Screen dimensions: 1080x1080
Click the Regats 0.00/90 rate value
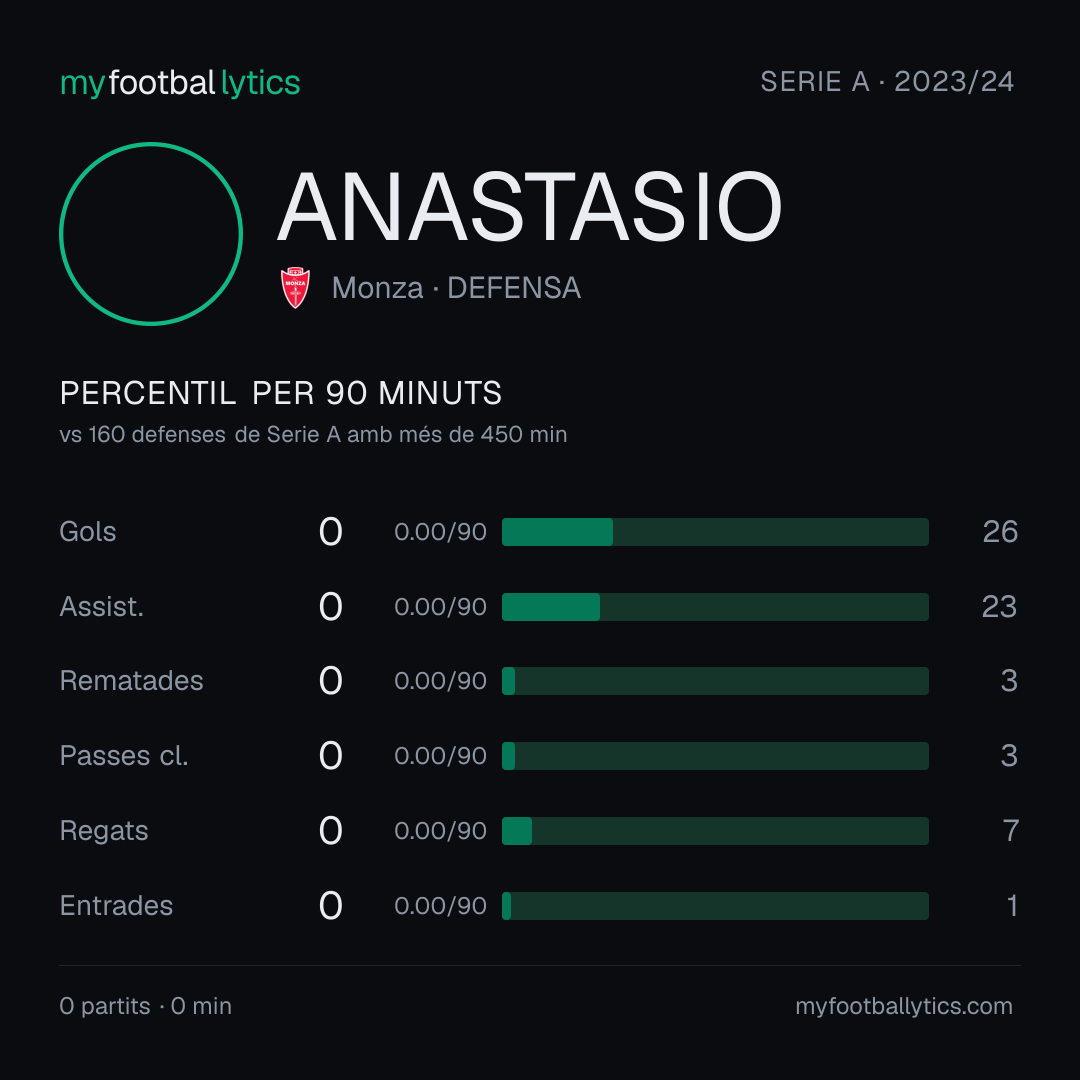440,831
